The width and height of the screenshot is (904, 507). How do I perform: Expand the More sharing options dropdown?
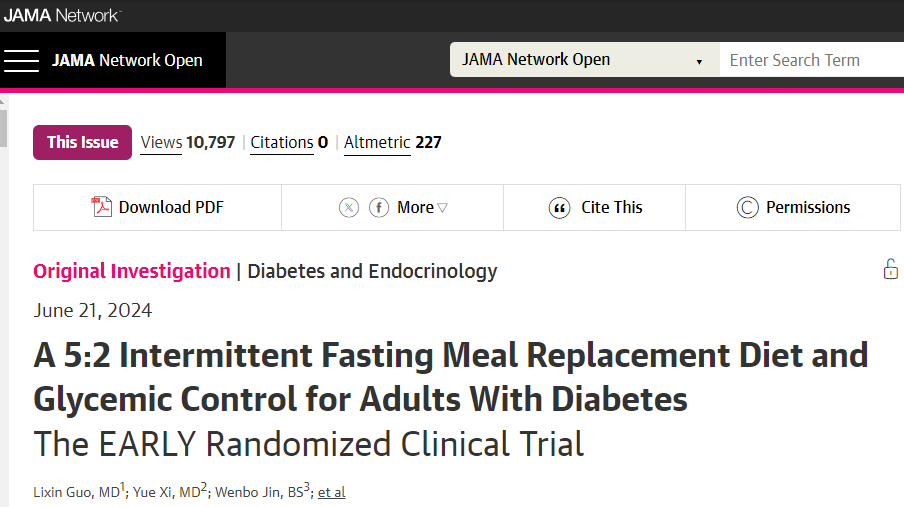(x=422, y=207)
